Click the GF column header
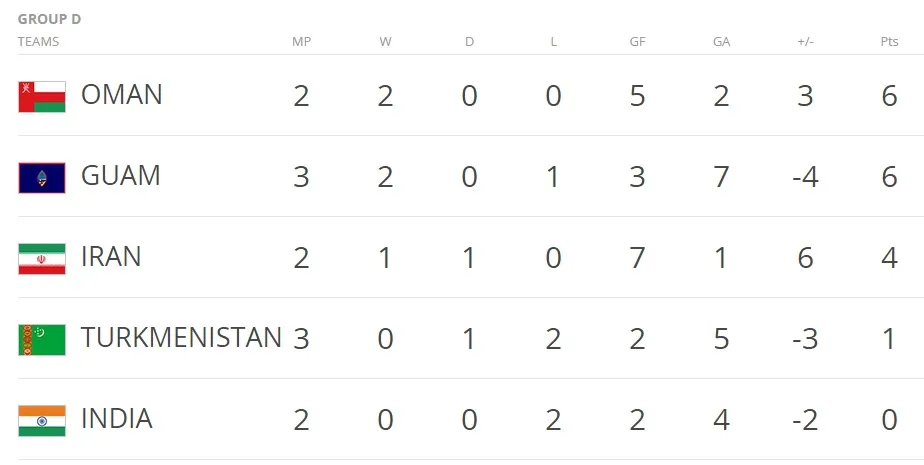This screenshot has height=465, width=924. point(637,42)
